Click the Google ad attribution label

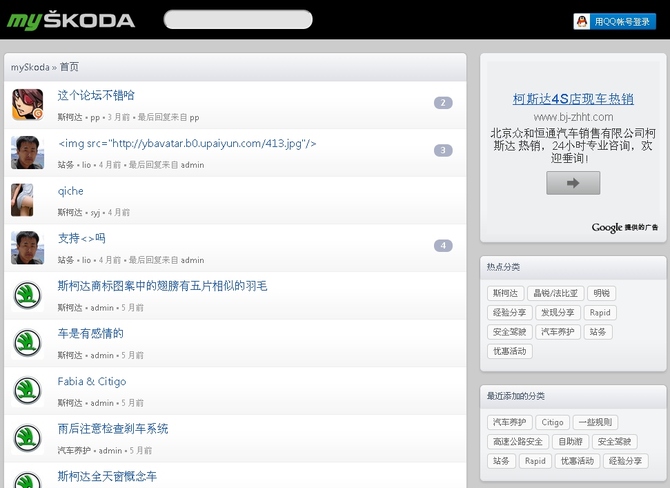pos(625,227)
